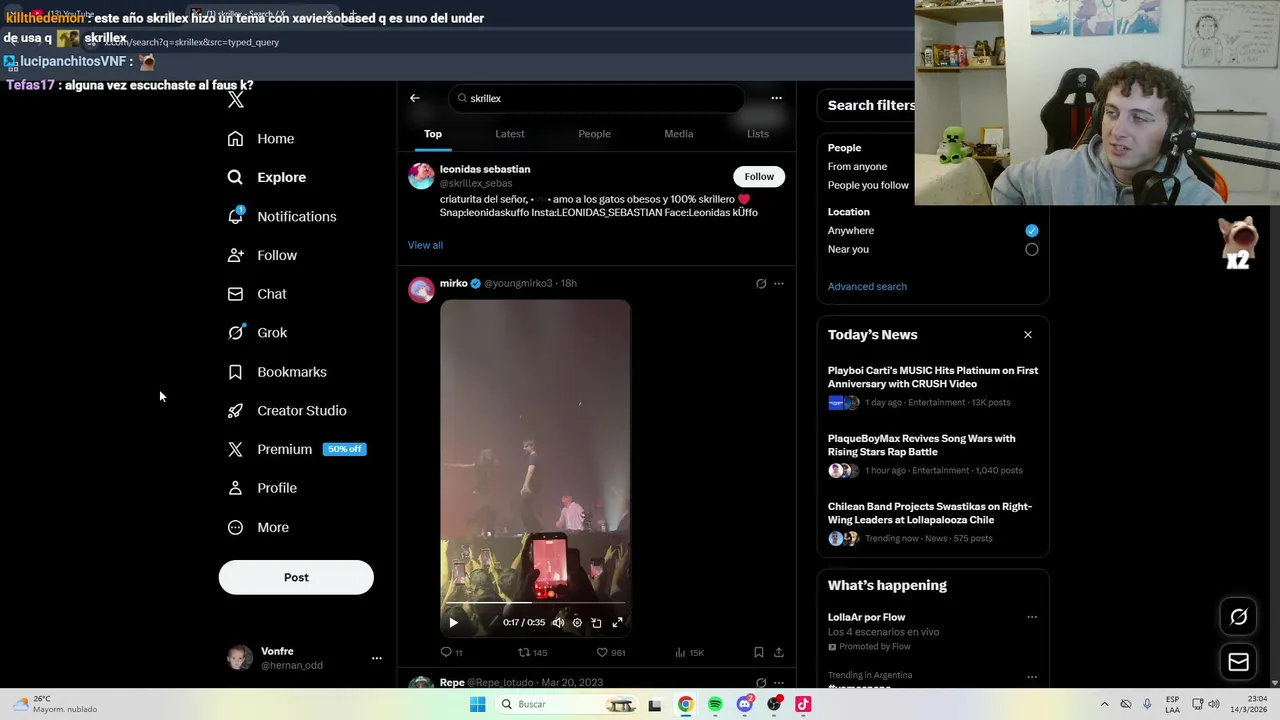Open video playback settings gear

click(577, 622)
